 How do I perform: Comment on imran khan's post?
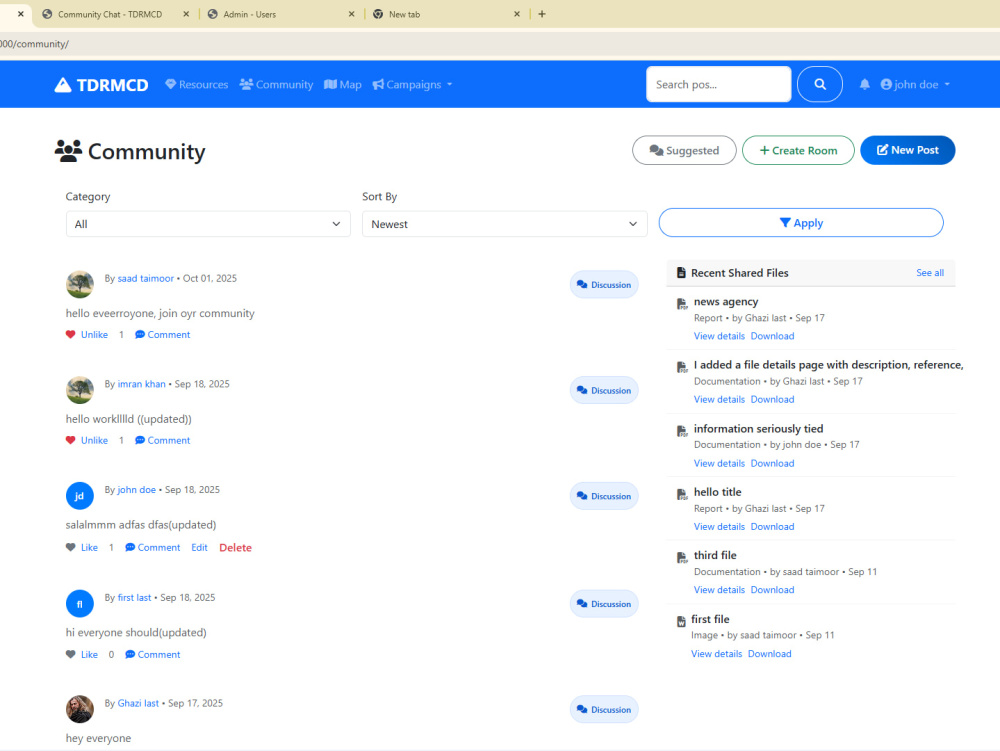tap(163, 441)
